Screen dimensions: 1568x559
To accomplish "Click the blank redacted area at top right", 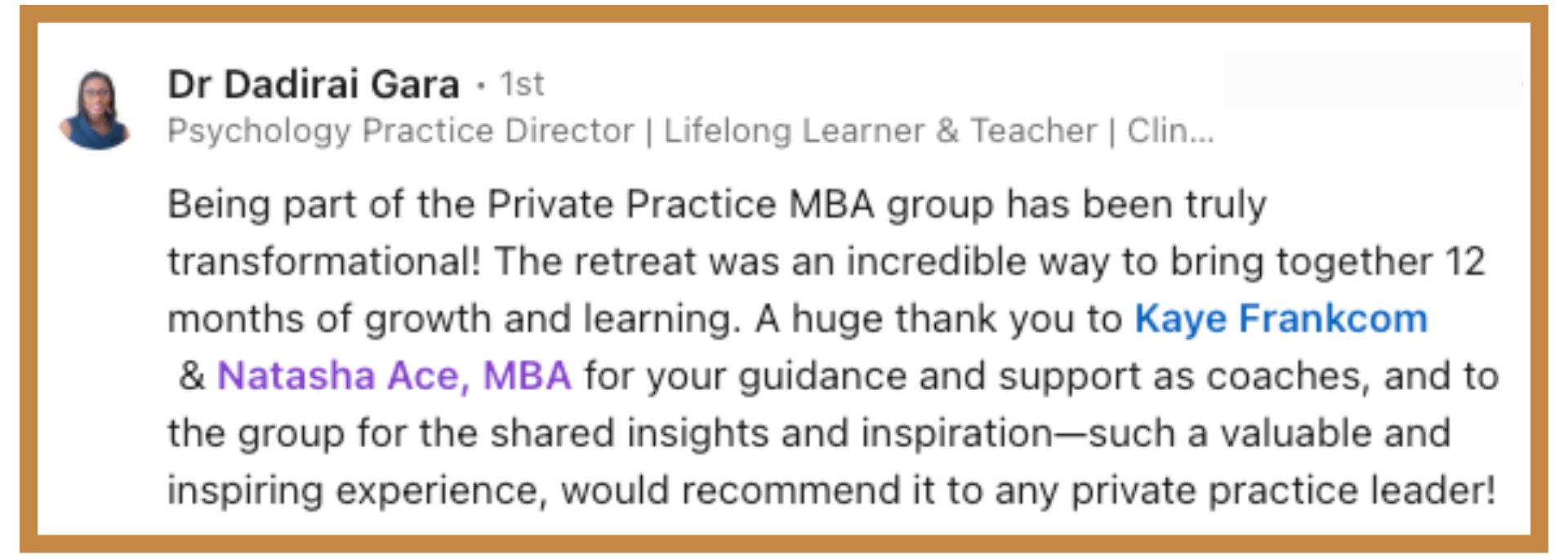I will coord(1372,80).
